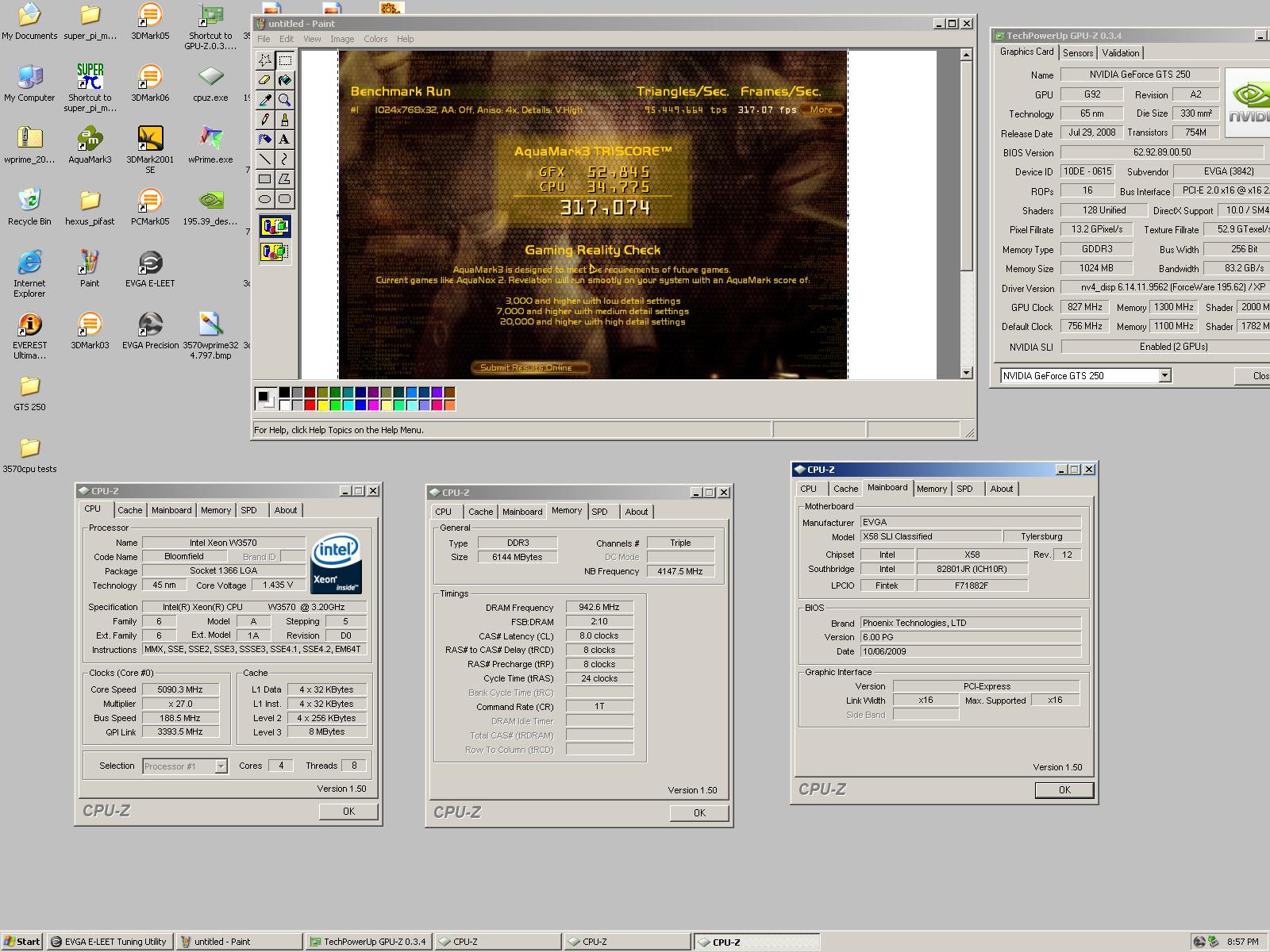Screen dimensions: 1270x952
Task: Choose the Eraser tool in Paint
Action: (x=265, y=80)
